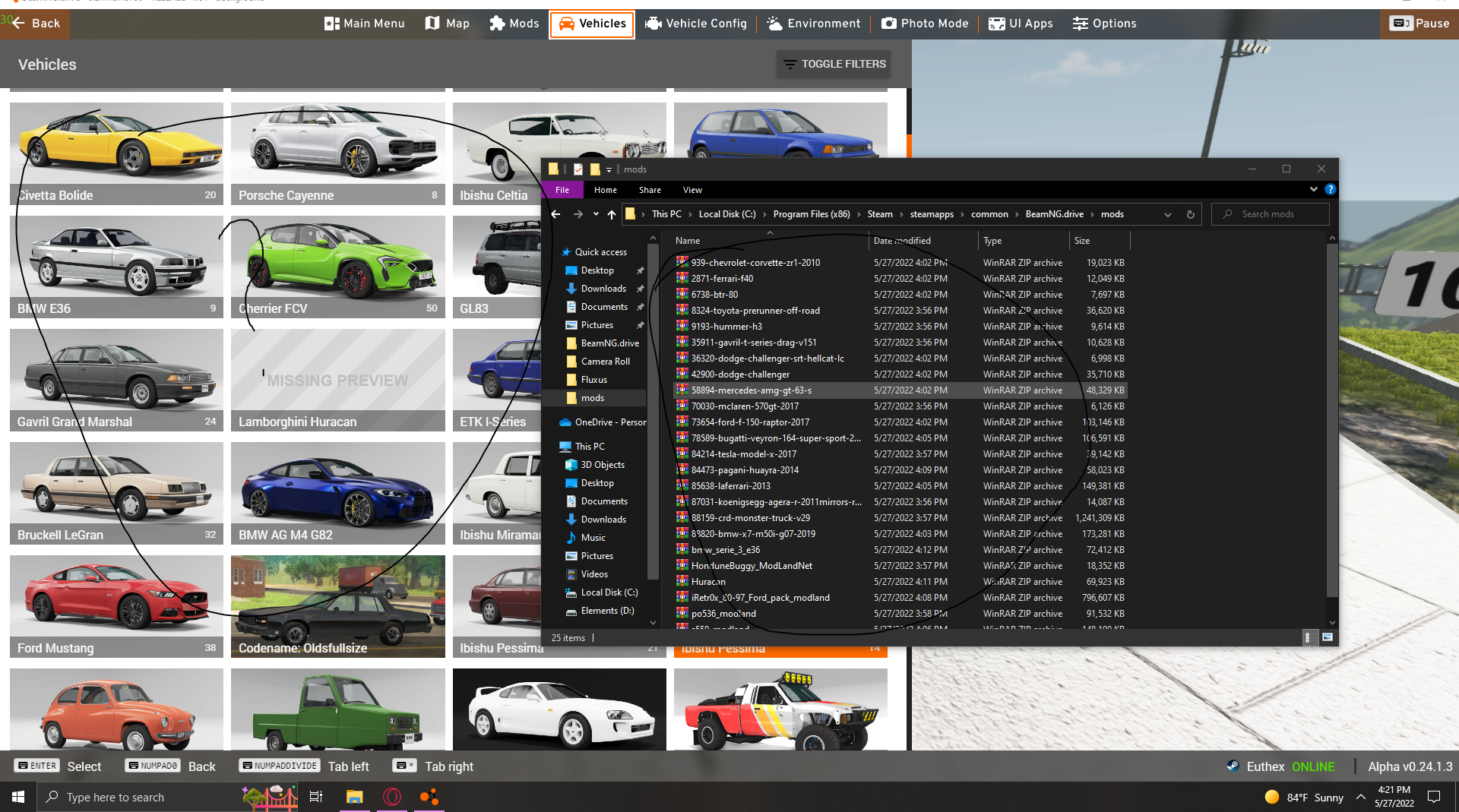Expand the Explorer ribbon chevron
The image size is (1459, 812).
[x=1313, y=189]
